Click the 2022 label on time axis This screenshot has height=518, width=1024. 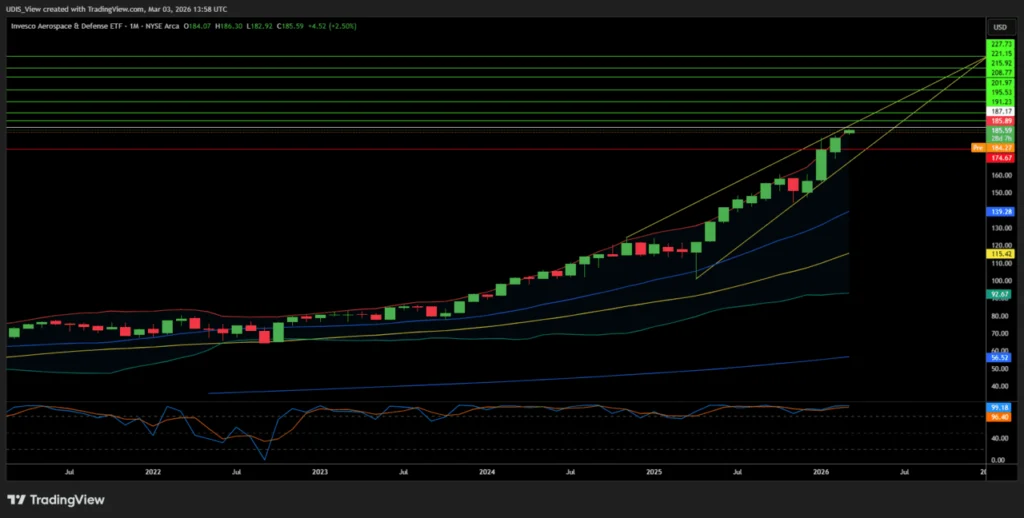click(x=153, y=471)
